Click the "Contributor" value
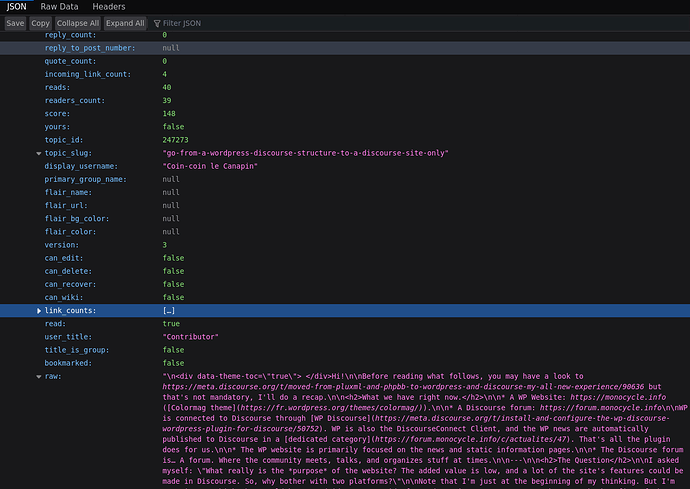 click(x=191, y=337)
